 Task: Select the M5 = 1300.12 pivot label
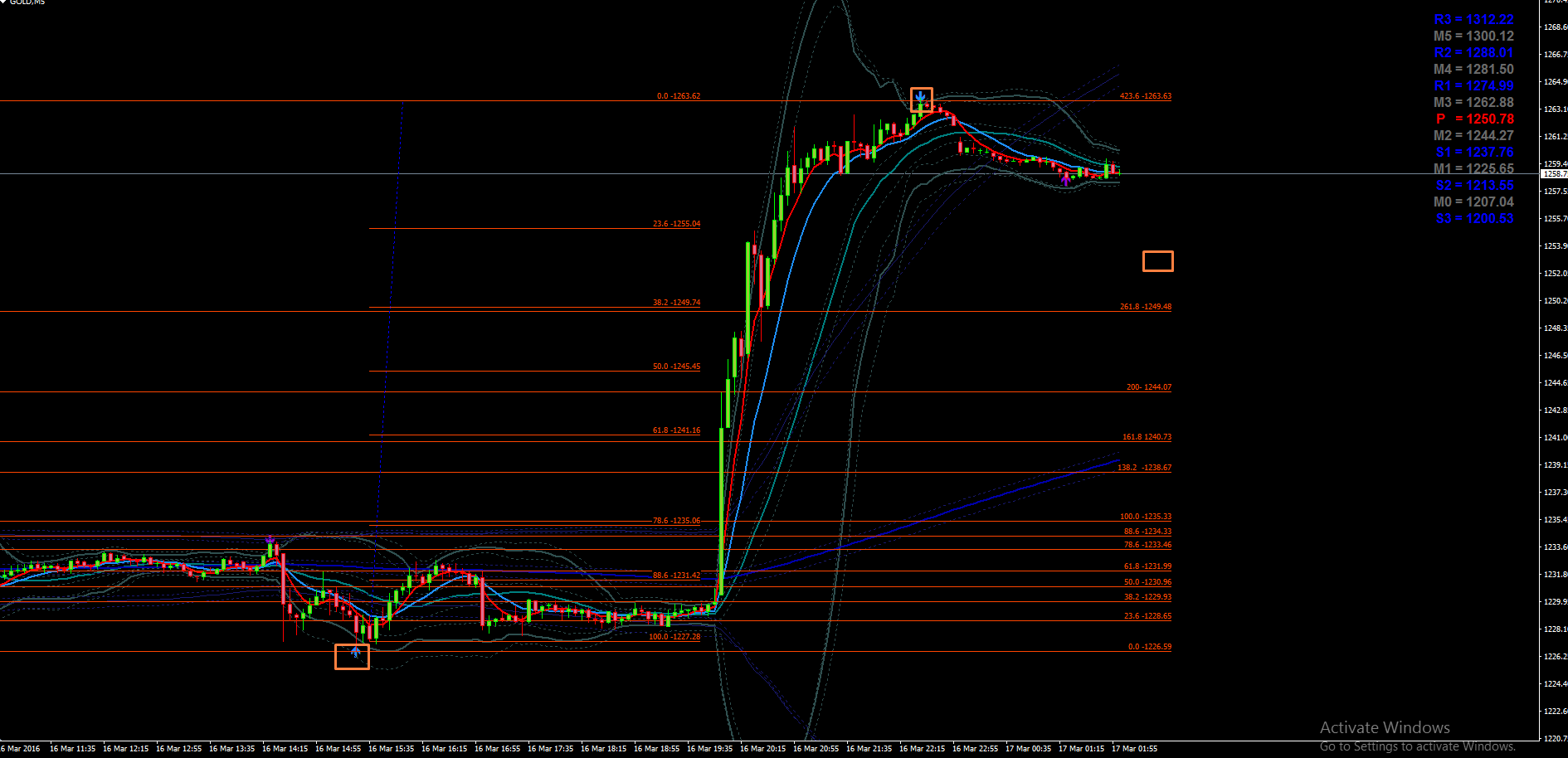pos(1473,36)
